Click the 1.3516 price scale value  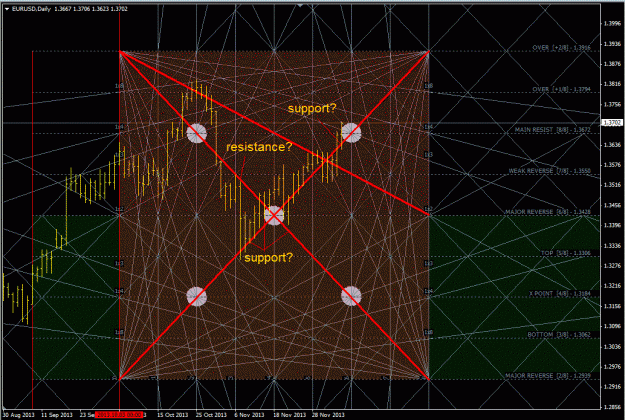coord(612,185)
